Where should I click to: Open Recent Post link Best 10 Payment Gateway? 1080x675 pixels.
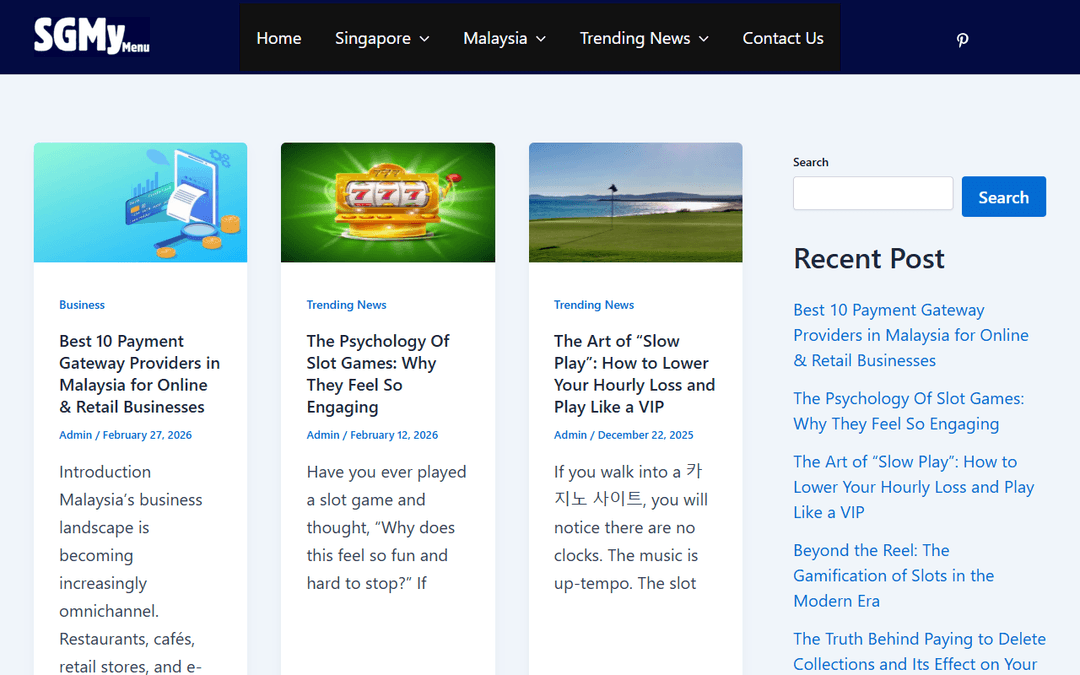point(911,335)
